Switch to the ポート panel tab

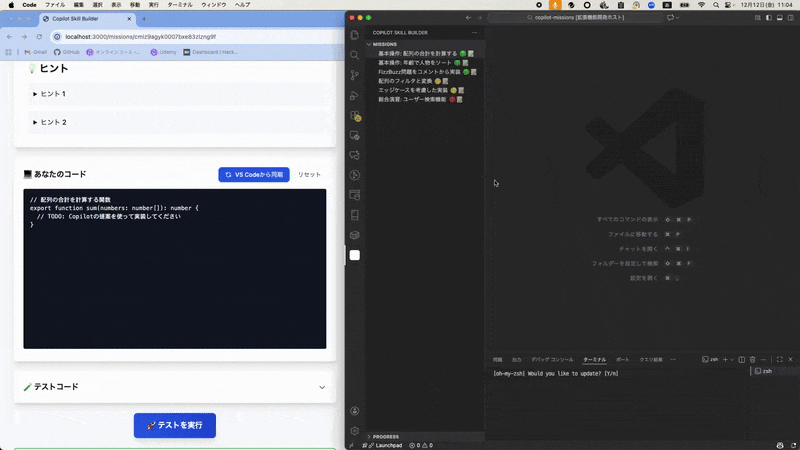(622, 360)
